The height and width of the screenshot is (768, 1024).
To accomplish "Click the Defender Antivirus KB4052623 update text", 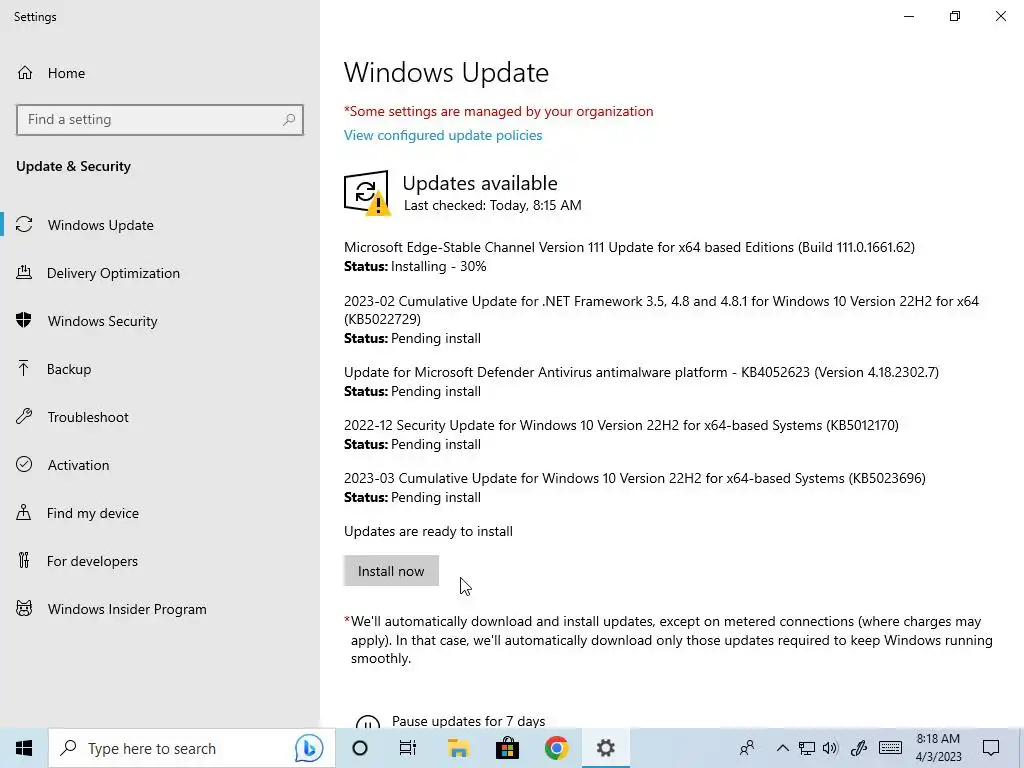I will coord(641,372).
